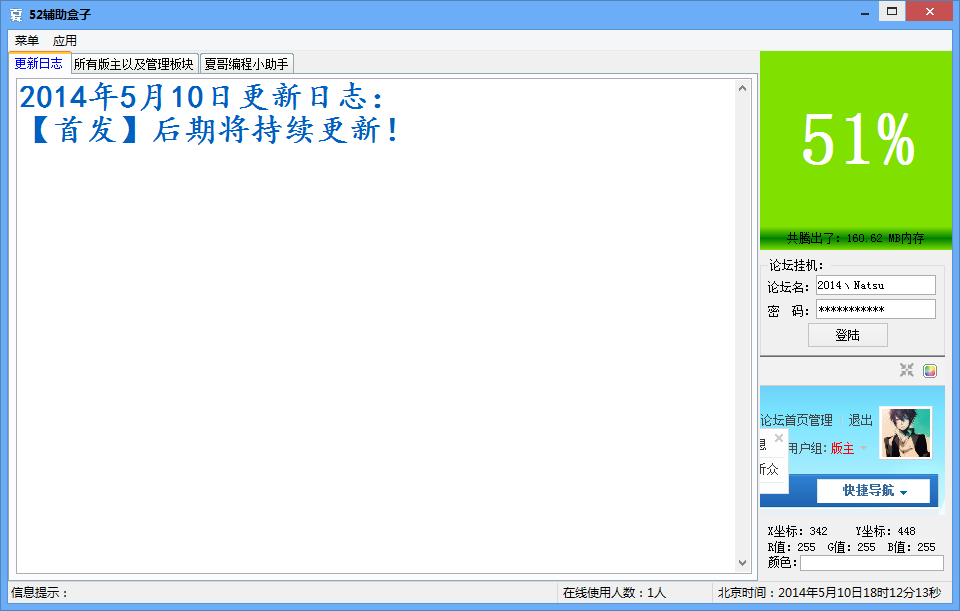Click the 论坛名 input field
The height and width of the screenshot is (611, 960).
[x=876, y=285]
